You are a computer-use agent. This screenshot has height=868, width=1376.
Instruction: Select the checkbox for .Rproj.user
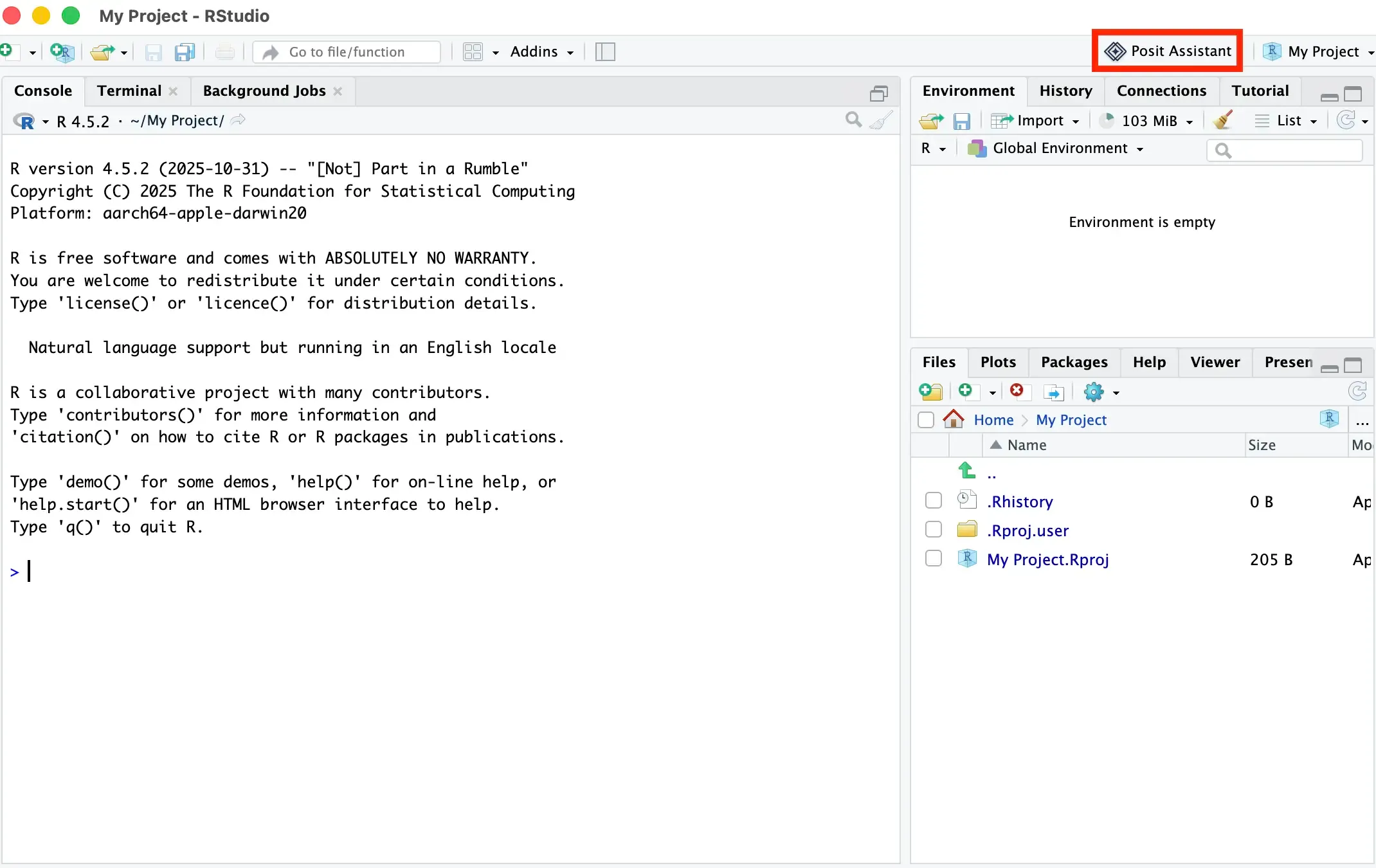[933, 529]
